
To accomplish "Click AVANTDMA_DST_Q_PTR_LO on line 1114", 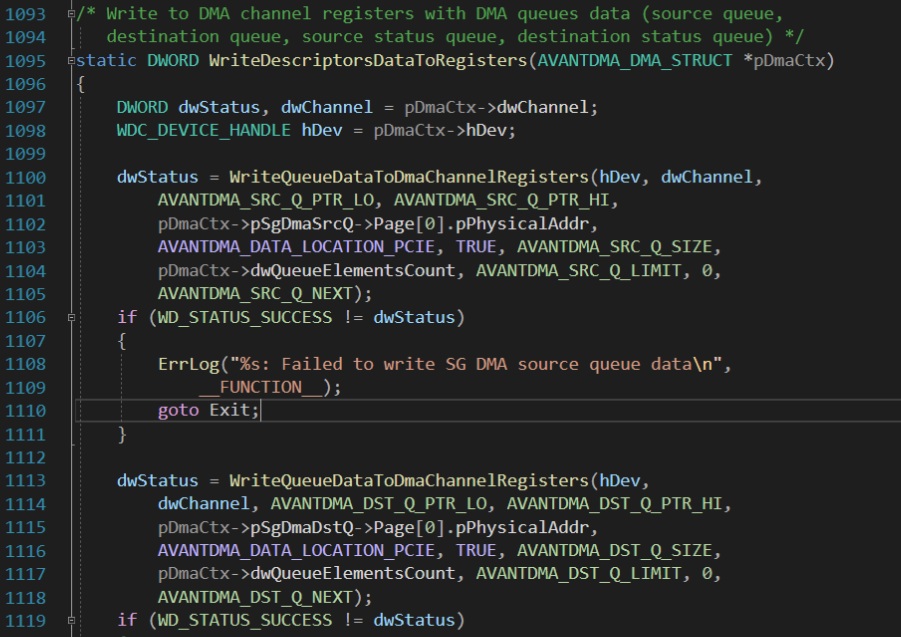I will [x=378, y=504].
